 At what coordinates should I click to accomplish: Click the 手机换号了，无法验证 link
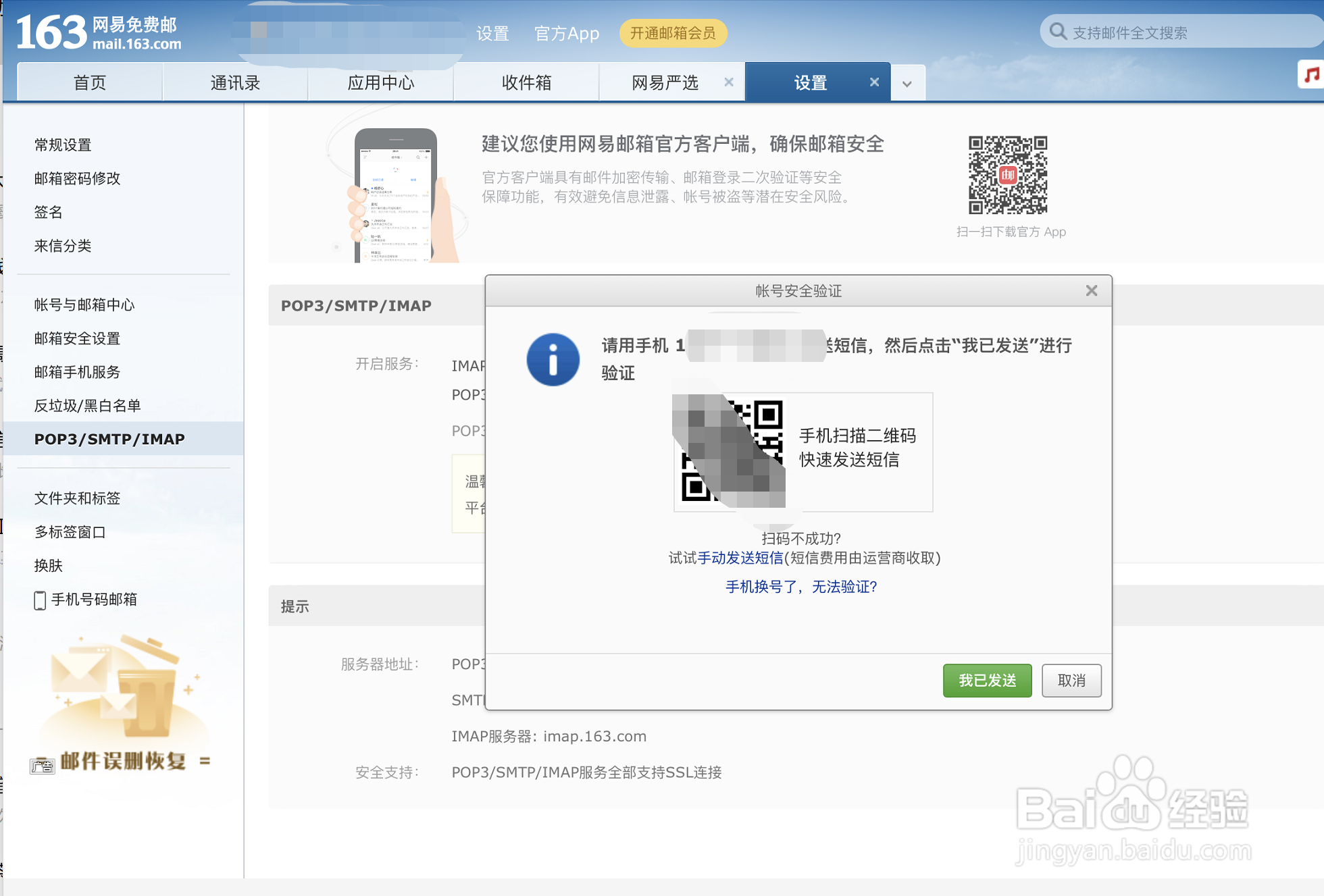(800, 587)
